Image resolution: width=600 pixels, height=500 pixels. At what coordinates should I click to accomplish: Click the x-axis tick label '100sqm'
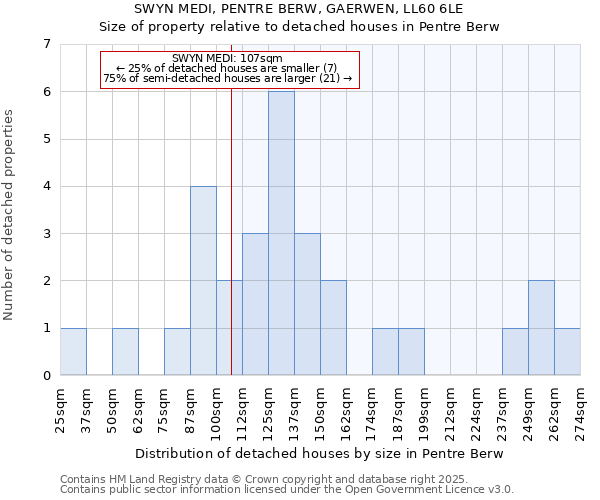coord(217,414)
